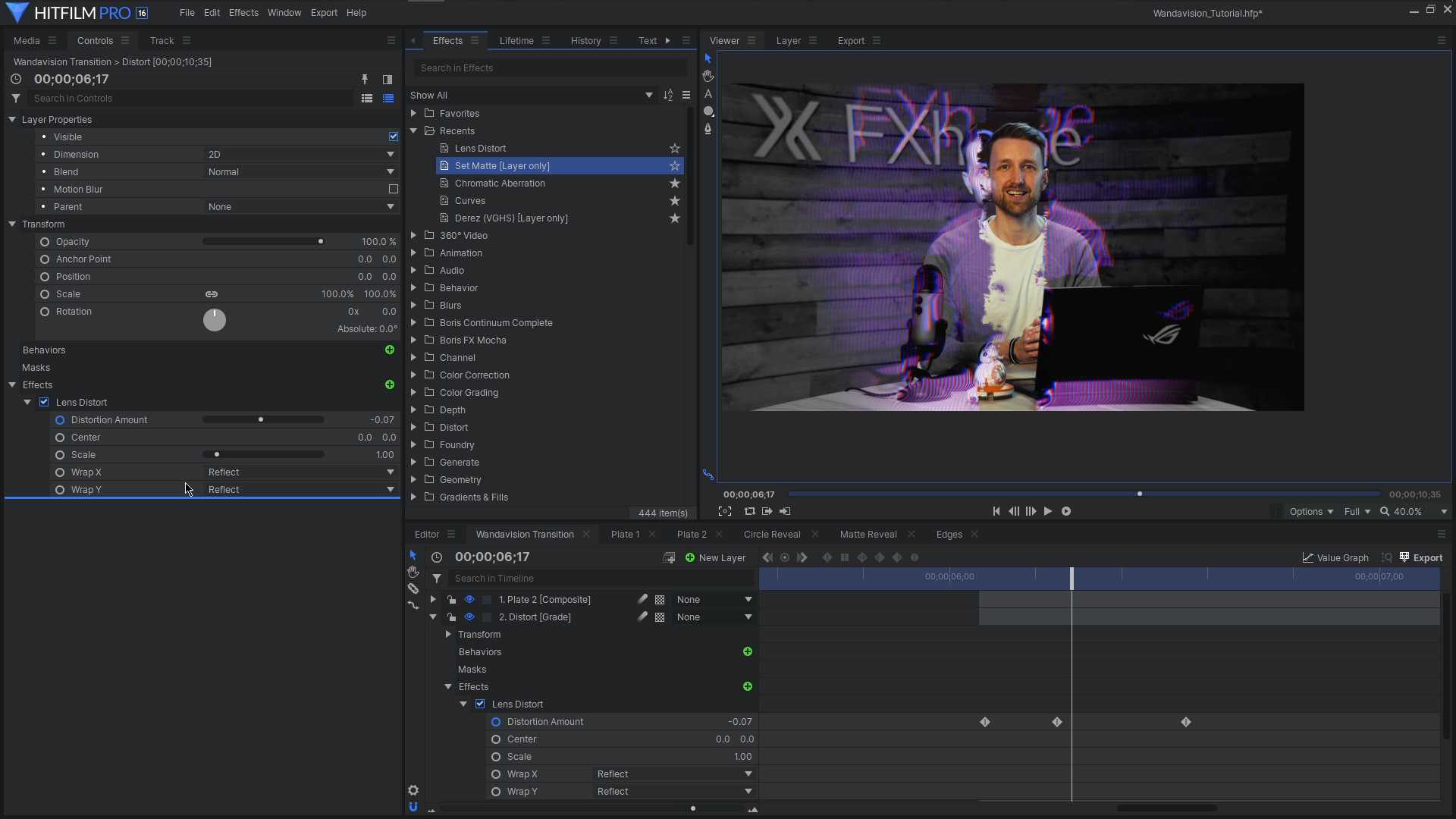This screenshot has height=819, width=1456.
Task: Open Wrap X dropdown in Controls
Action: (x=301, y=472)
